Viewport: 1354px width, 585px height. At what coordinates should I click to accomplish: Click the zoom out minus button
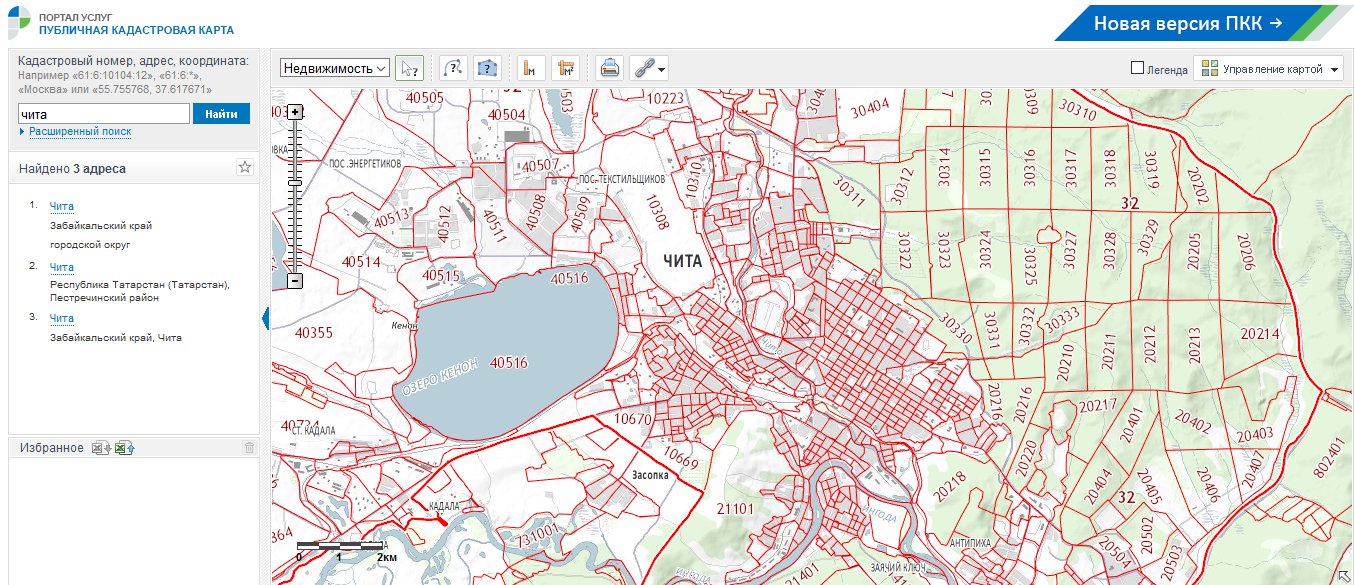click(x=295, y=281)
